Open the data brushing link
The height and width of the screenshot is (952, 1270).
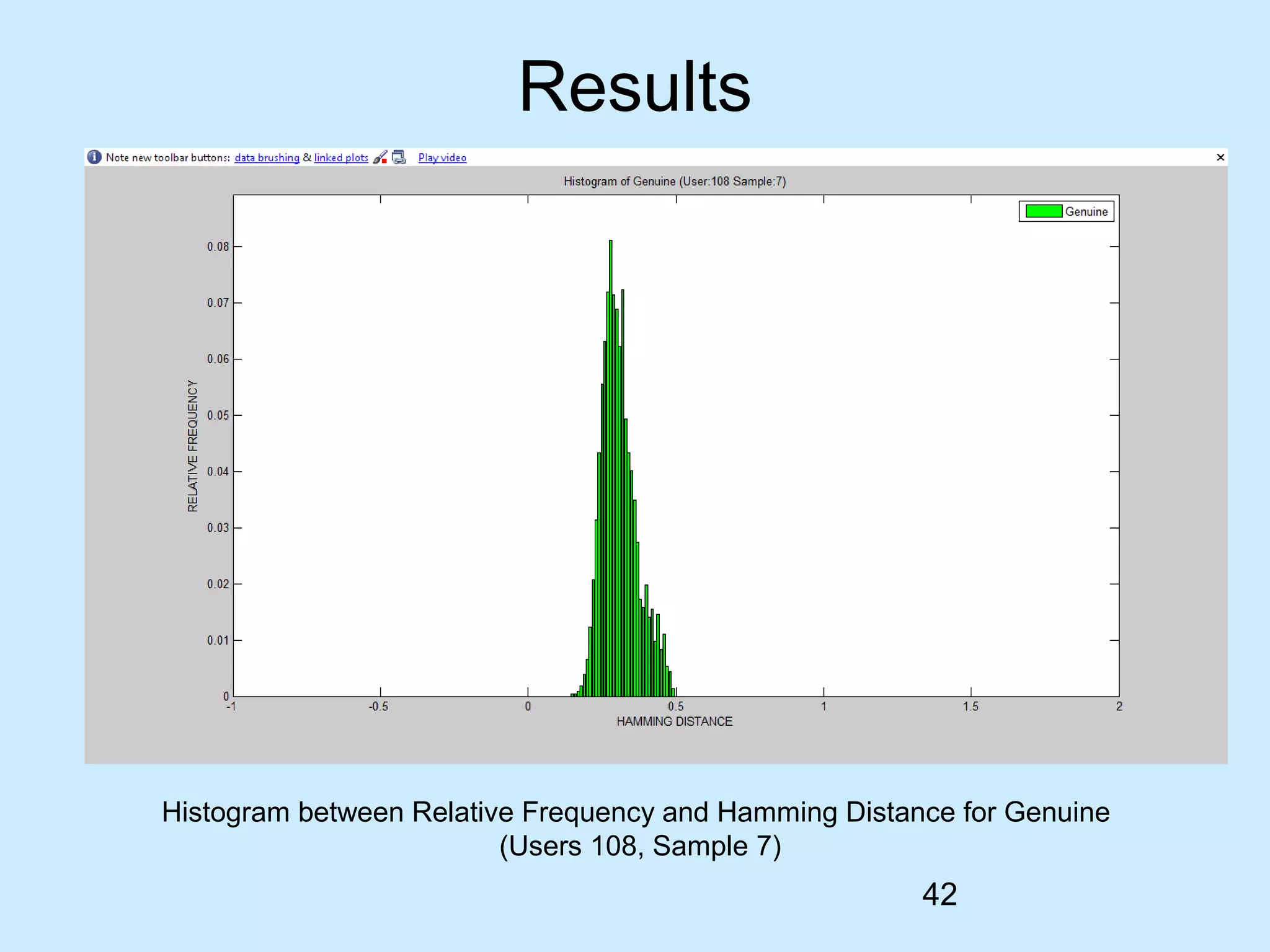tap(267, 157)
